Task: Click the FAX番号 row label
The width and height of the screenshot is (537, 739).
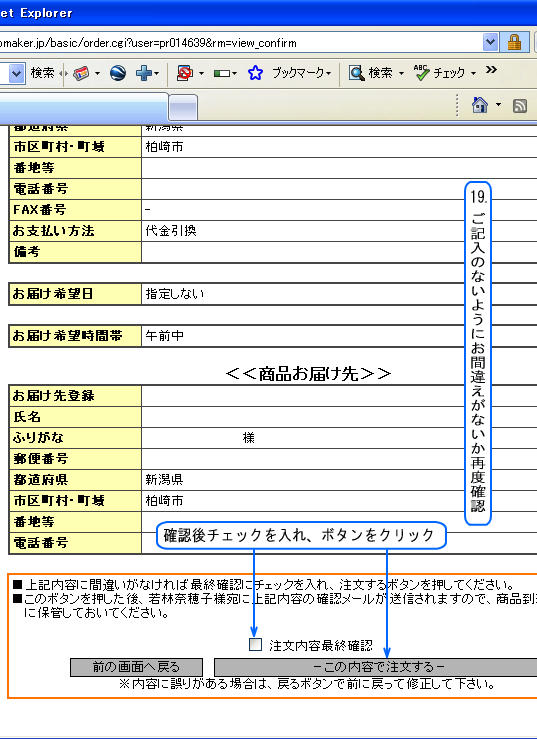Action: pyautogui.click(x=75, y=210)
